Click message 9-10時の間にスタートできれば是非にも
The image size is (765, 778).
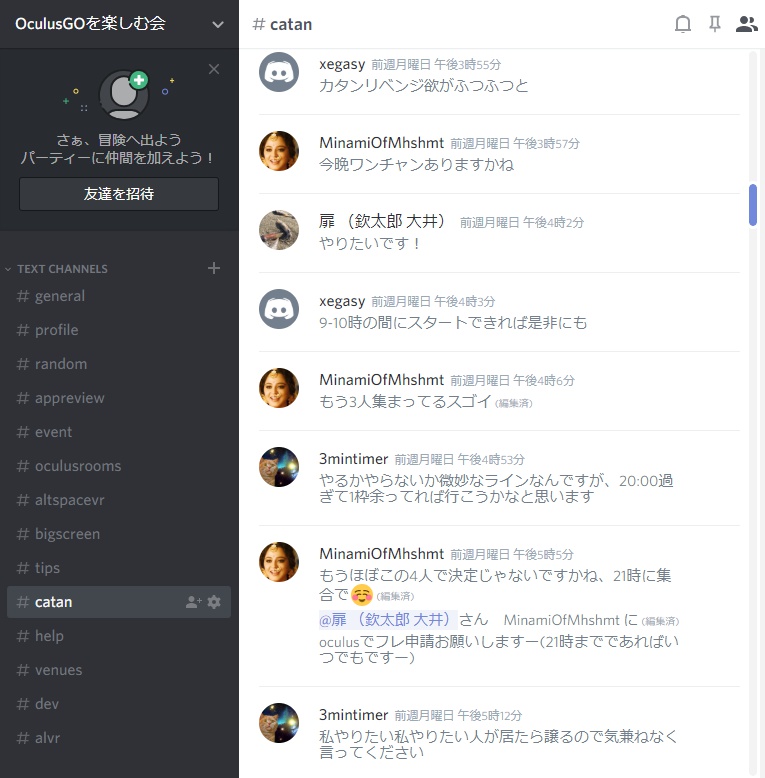453,323
